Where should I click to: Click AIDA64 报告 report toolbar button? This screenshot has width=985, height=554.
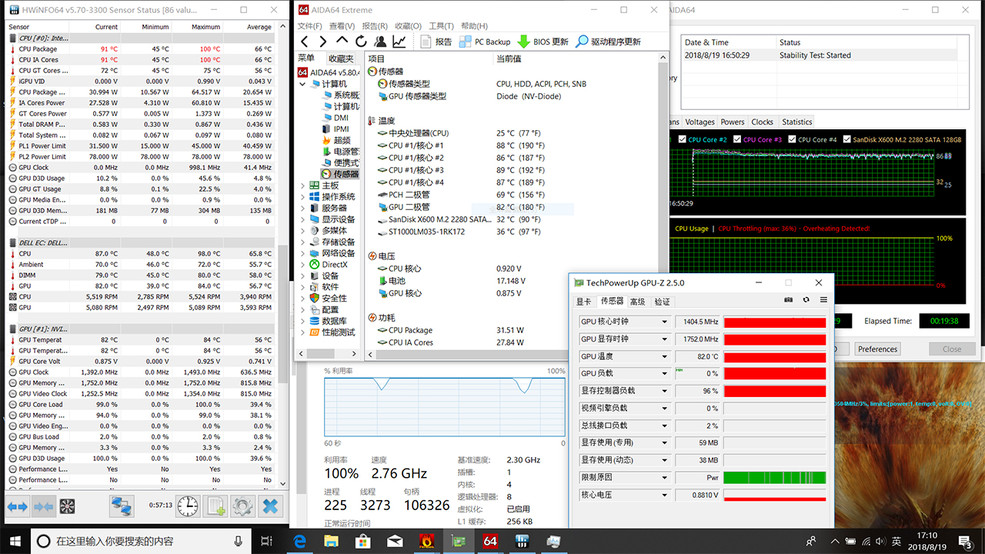(x=436, y=41)
